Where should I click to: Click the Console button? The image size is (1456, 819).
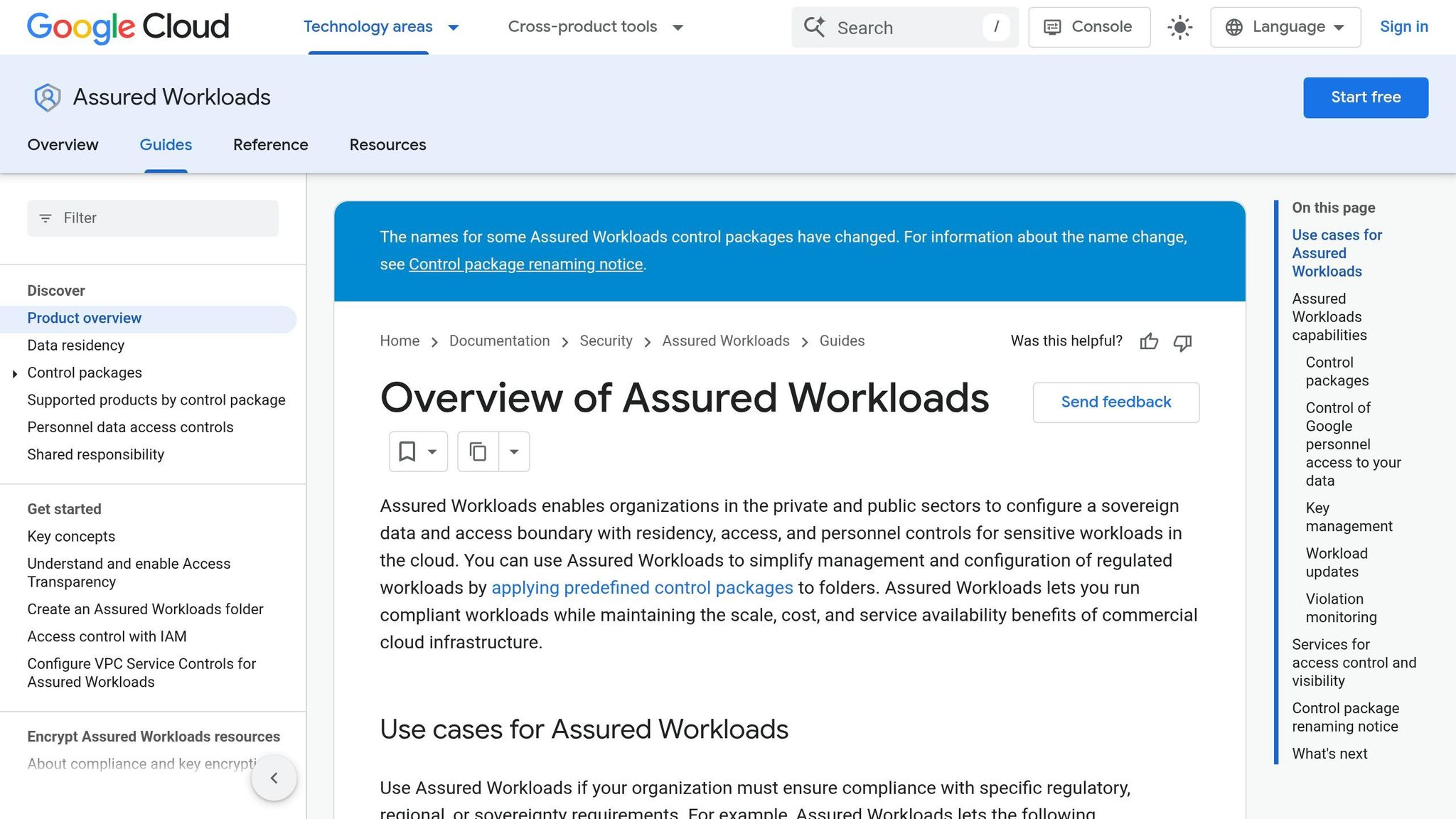(1089, 27)
